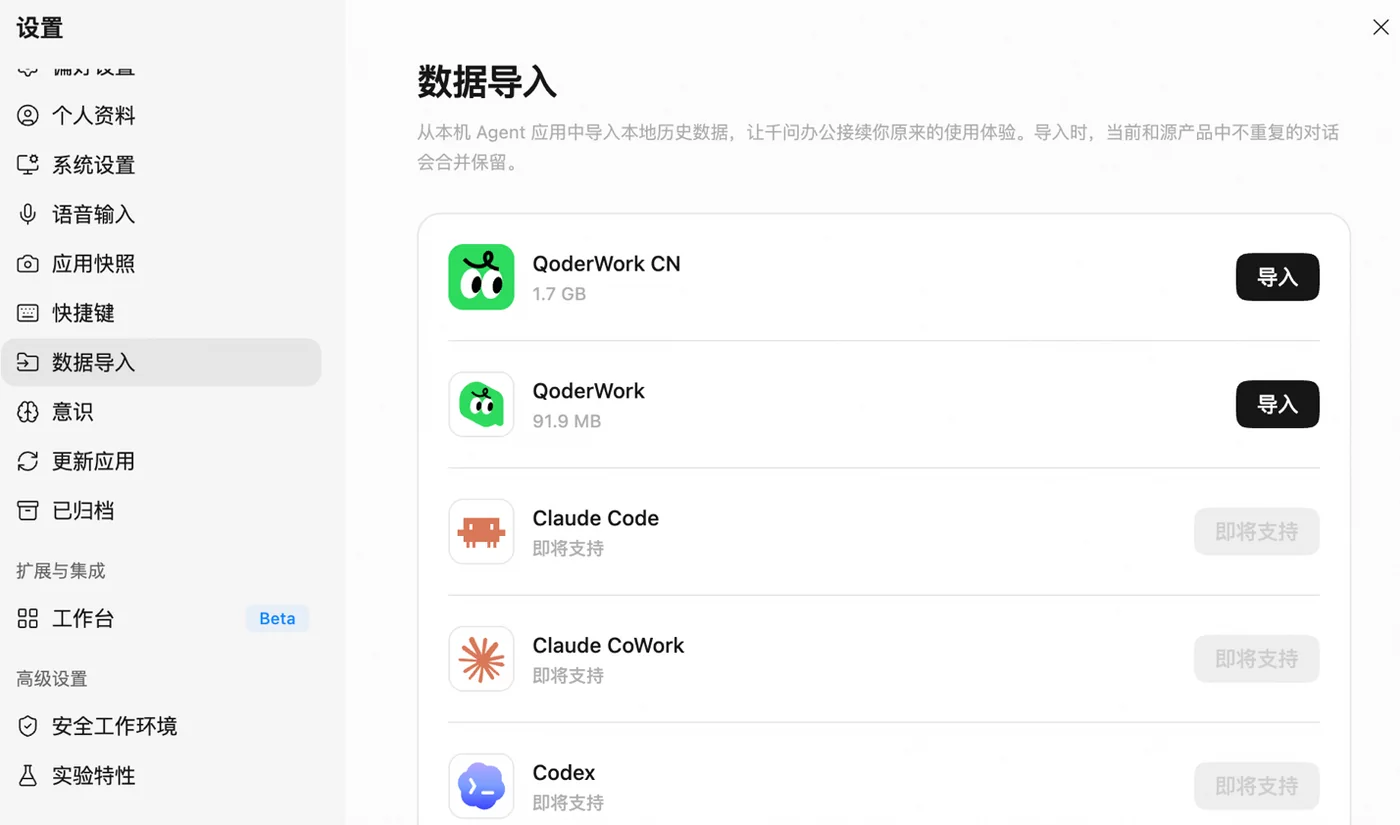The width and height of the screenshot is (1400, 825).
Task: Click the Claude CoWork starburst icon
Action: click(x=481, y=658)
